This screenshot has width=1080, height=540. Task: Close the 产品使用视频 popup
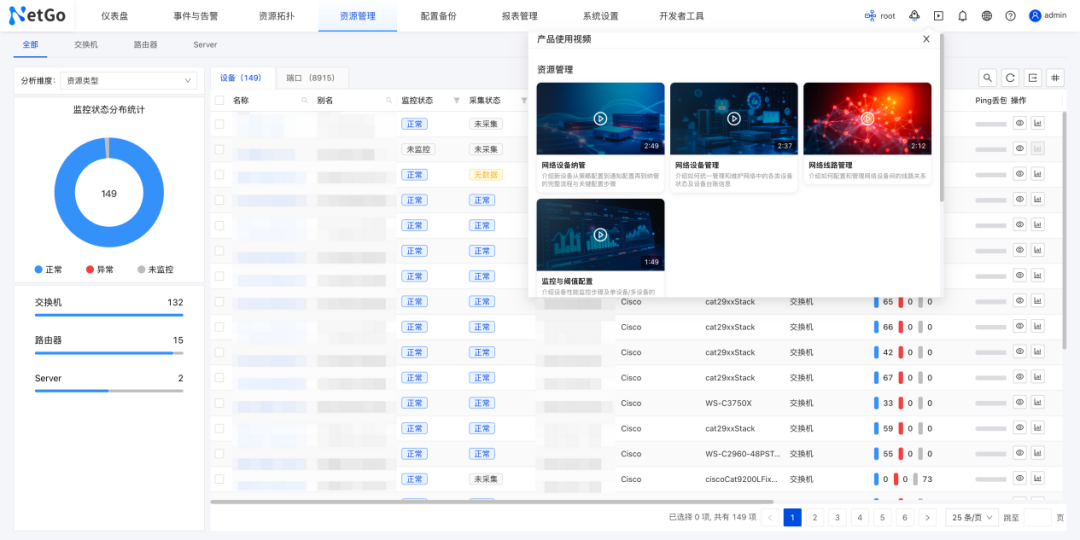point(926,39)
